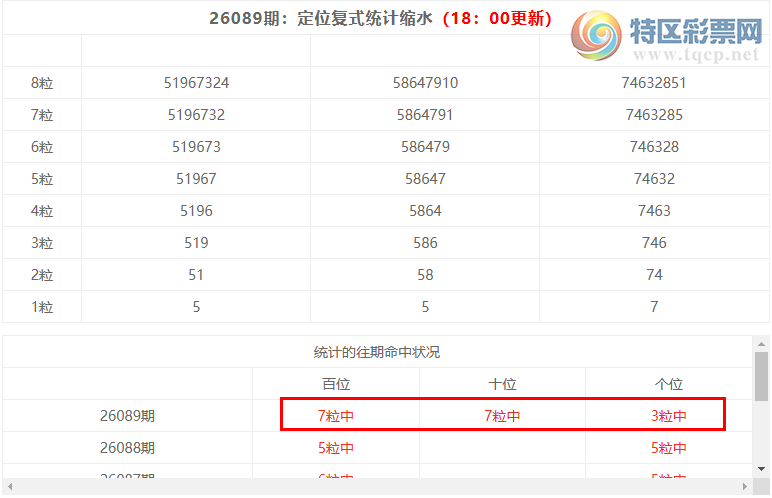Click the up arrow on vertical scrollbar
772x498 pixels.
coord(762,343)
